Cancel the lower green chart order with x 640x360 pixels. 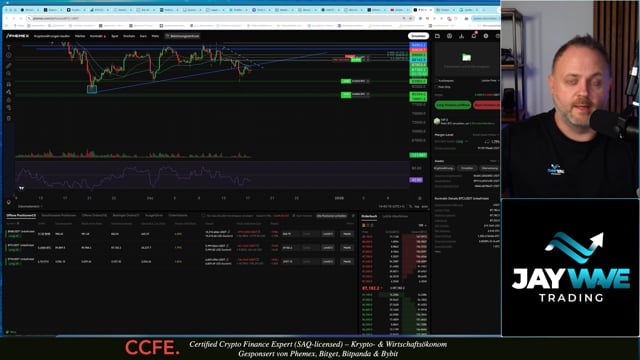368,95
